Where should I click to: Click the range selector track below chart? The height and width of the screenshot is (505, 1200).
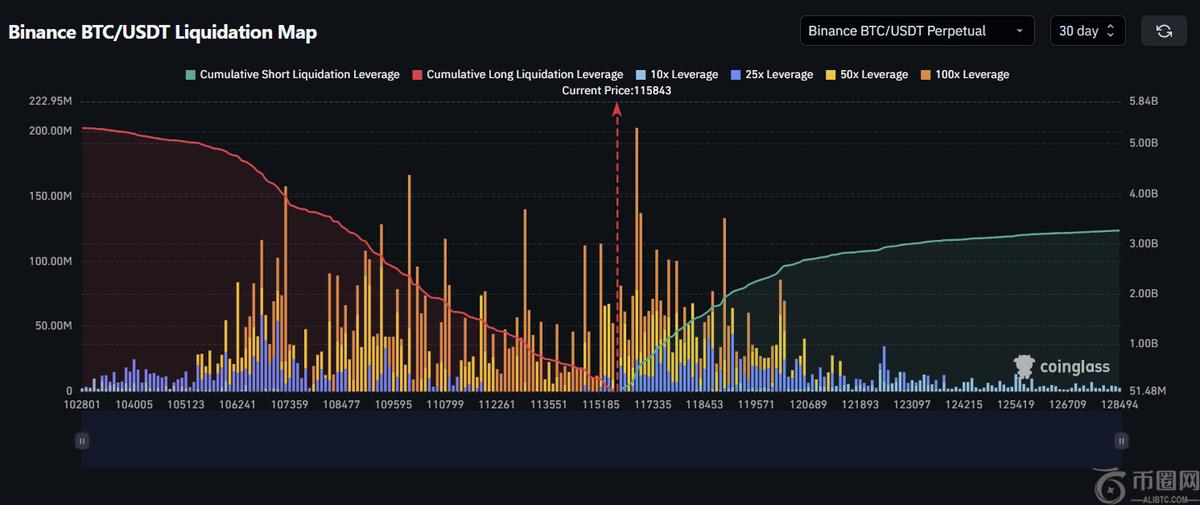(x=600, y=440)
